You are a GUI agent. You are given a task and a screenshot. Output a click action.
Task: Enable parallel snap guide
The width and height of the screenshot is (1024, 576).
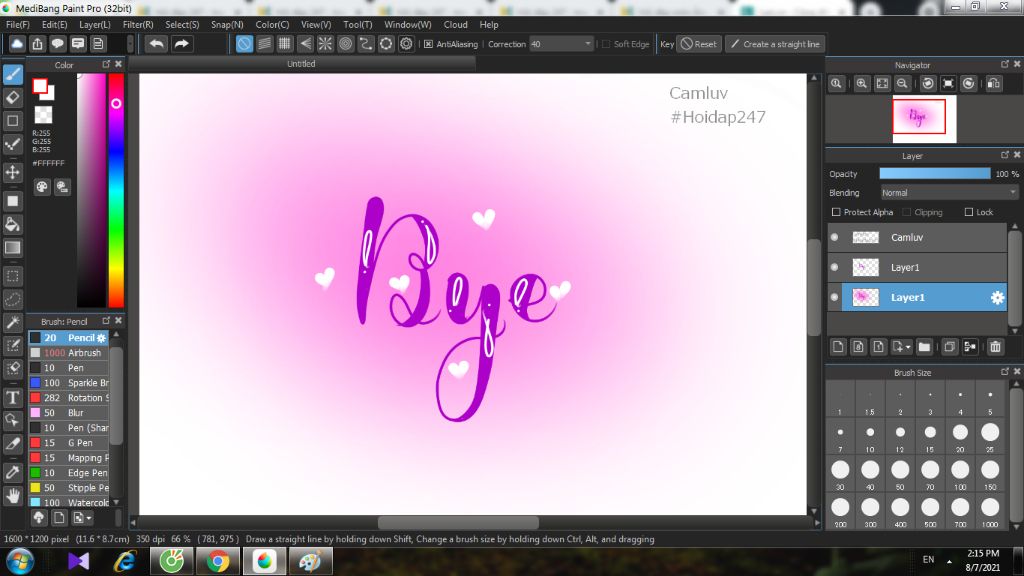[x=264, y=44]
